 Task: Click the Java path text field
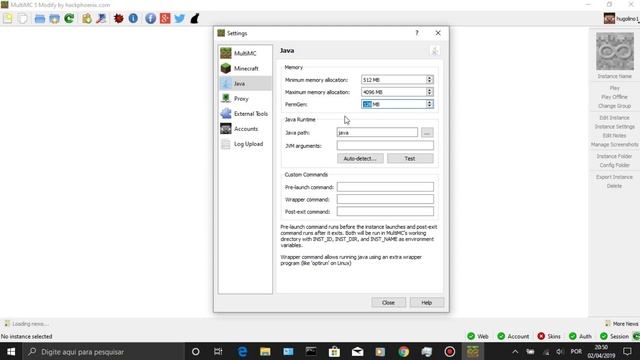[x=377, y=132]
